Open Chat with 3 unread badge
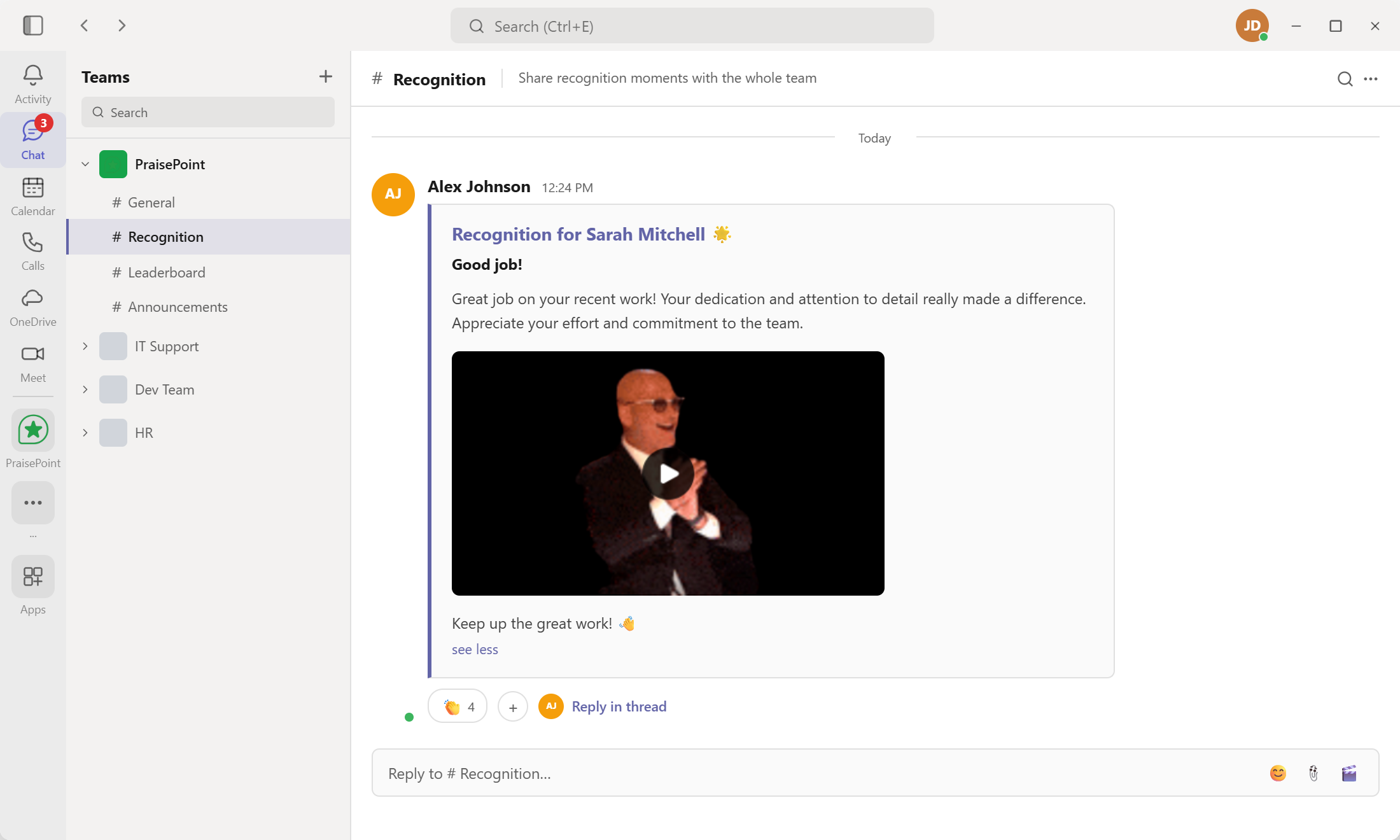Viewport: 1400px width, 840px height. pos(33,140)
